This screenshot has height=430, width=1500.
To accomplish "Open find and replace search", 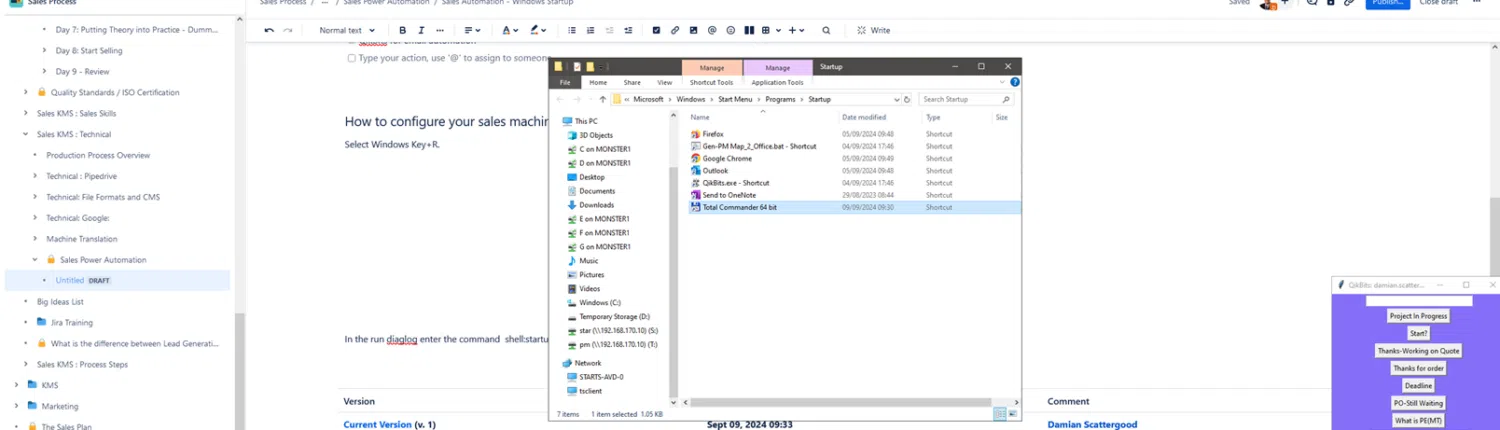I will click(x=826, y=31).
